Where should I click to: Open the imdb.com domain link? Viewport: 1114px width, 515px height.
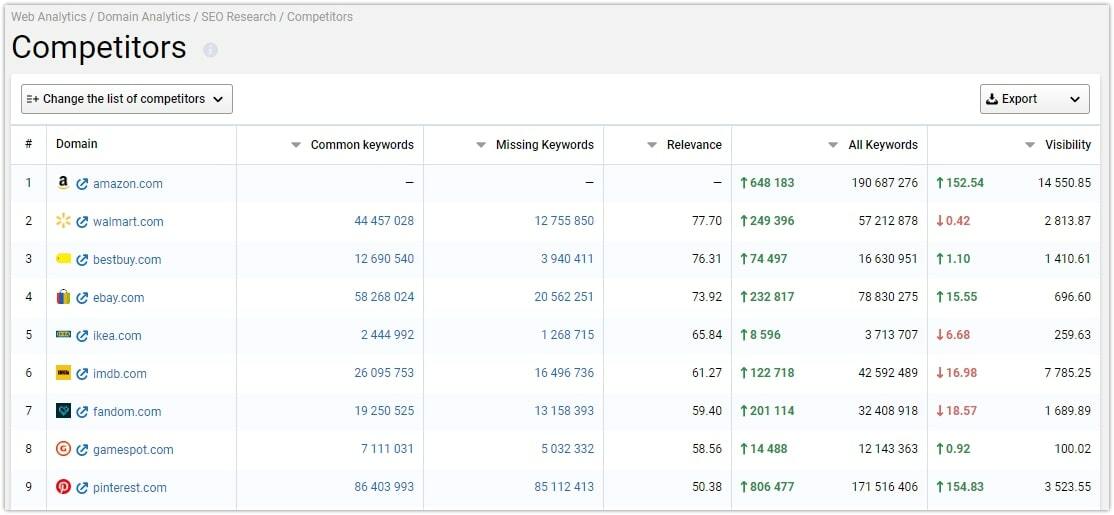click(119, 374)
